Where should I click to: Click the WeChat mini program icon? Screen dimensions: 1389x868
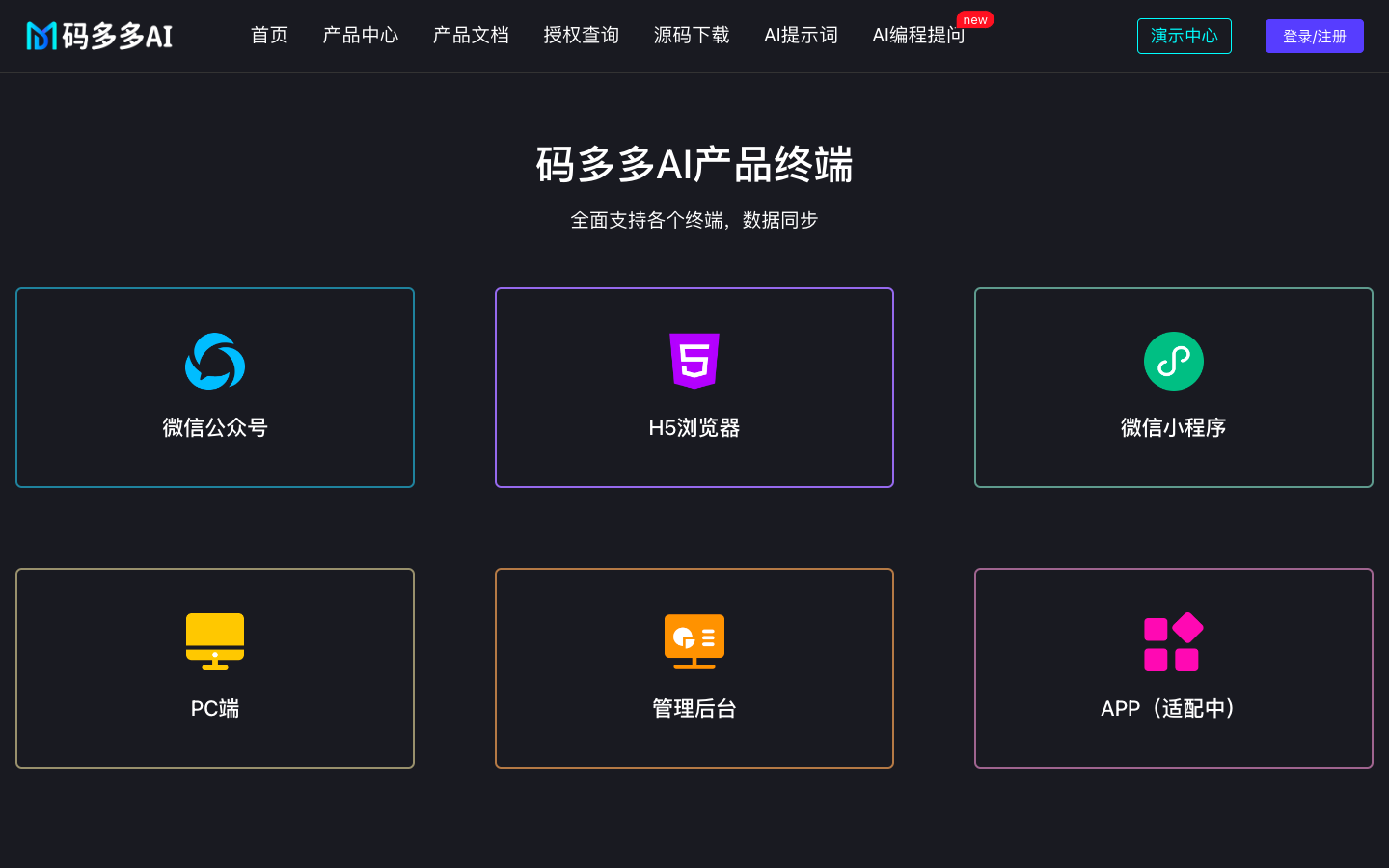coord(1173,361)
